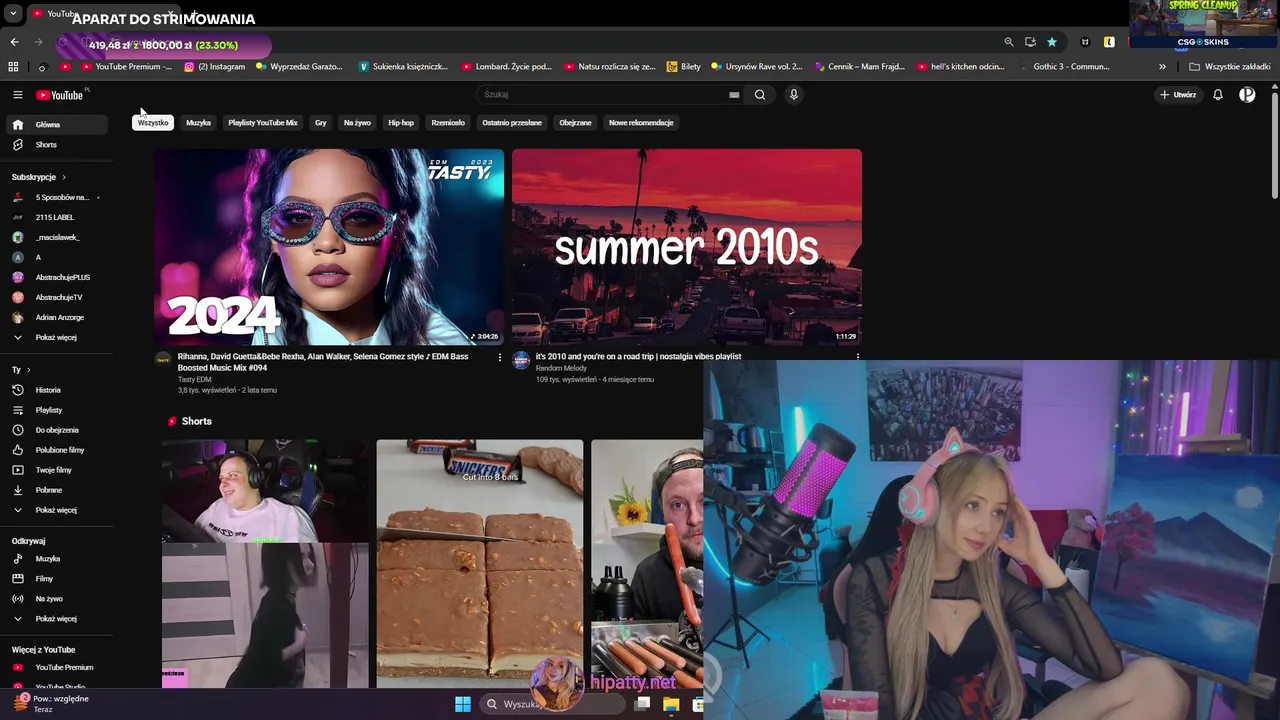Select Ostatnio przesłane filter chip
The height and width of the screenshot is (720, 1280).
coord(512,123)
